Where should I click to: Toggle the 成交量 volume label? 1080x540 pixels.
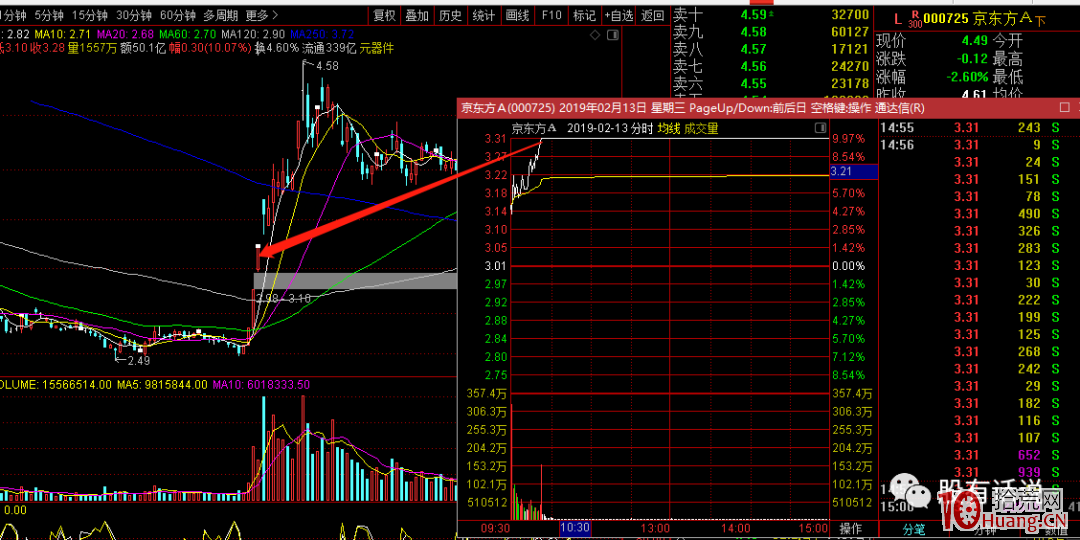coord(700,128)
